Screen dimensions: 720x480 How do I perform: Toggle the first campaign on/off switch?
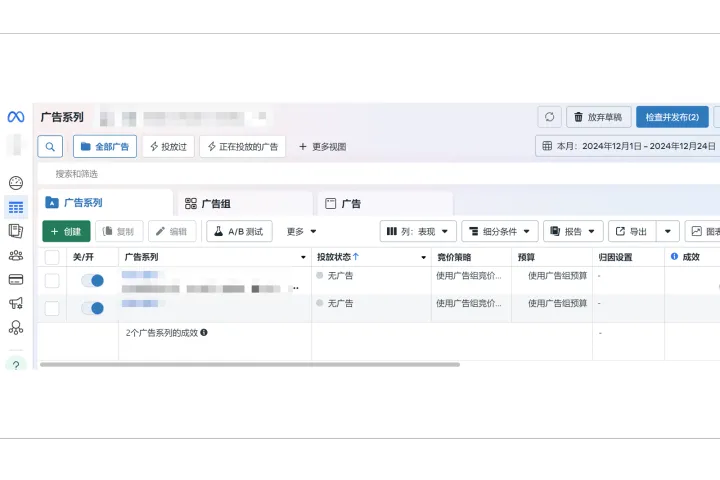point(93,280)
